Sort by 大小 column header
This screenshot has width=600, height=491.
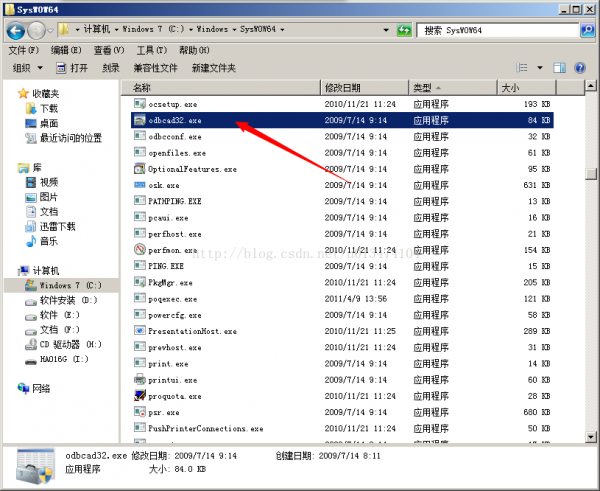(527, 88)
